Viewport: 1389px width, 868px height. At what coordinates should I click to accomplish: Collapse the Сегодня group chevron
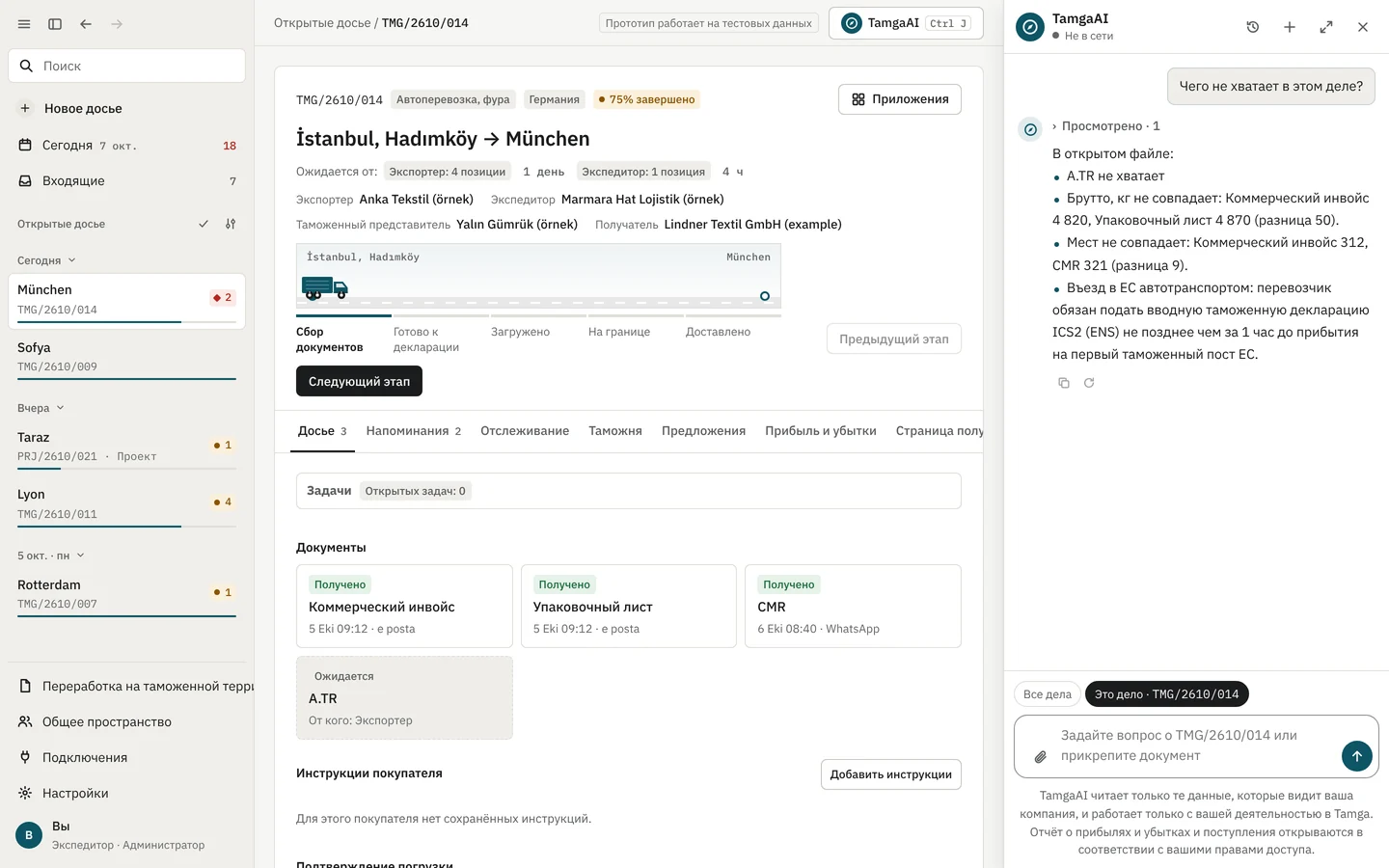[x=71, y=260]
